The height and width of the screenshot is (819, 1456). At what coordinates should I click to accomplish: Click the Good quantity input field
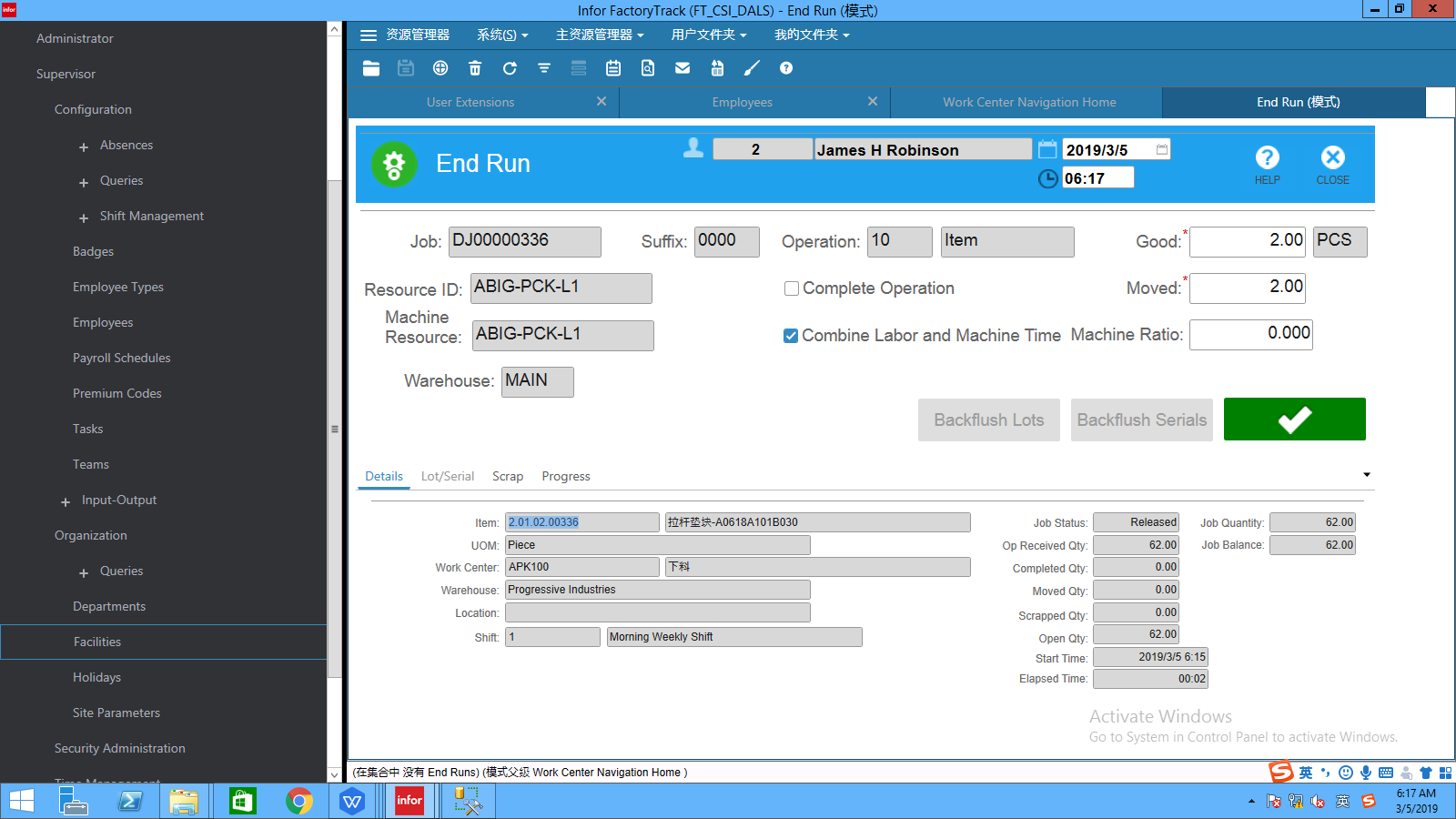[1247, 241]
